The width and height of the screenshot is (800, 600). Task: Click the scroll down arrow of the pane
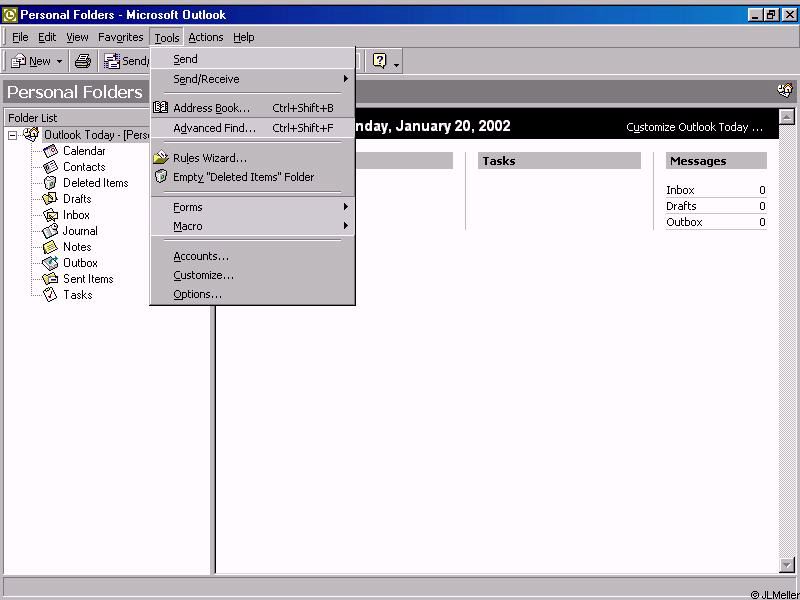(x=787, y=565)
